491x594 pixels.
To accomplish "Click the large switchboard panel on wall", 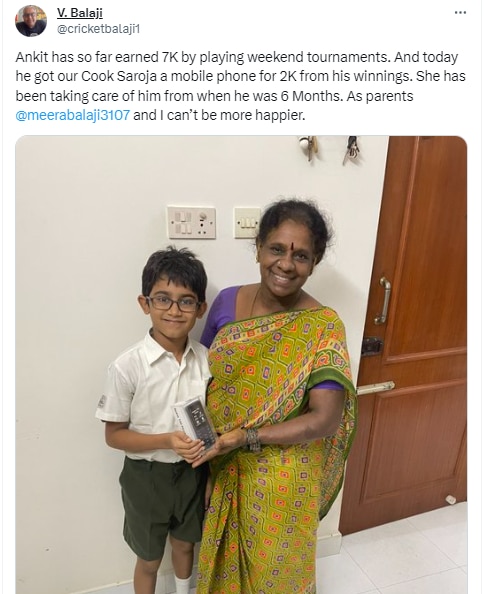I will point(192,222).
